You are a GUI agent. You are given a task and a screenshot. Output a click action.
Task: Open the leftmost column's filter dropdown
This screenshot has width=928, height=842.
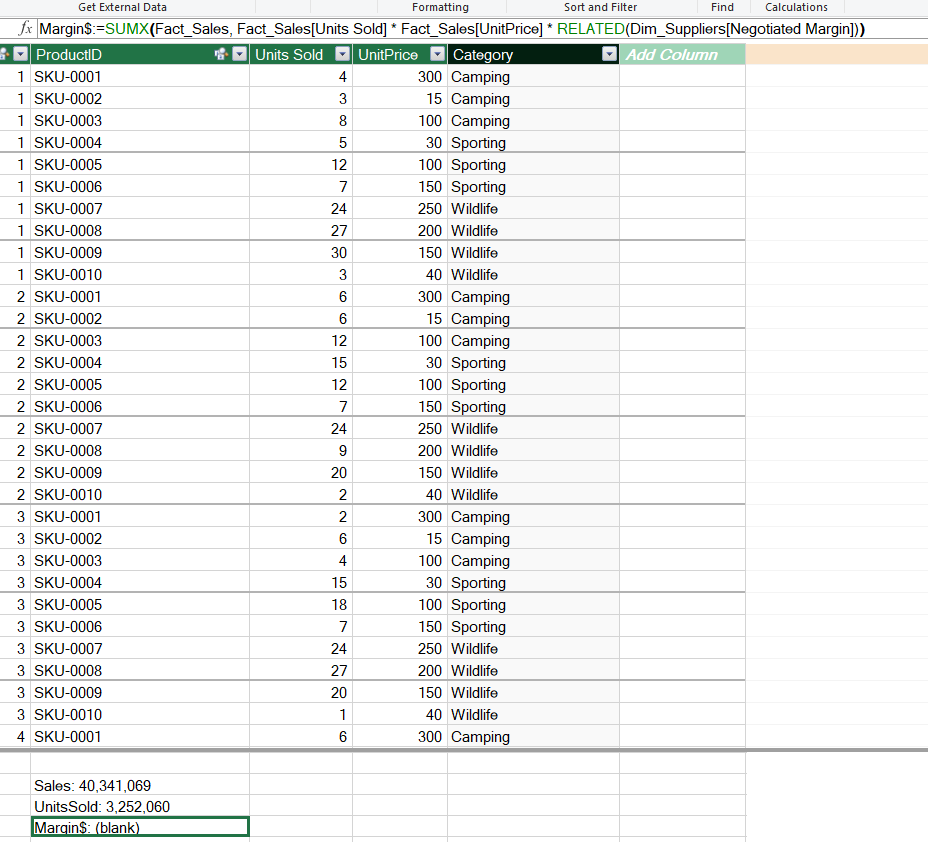point(21,54)
